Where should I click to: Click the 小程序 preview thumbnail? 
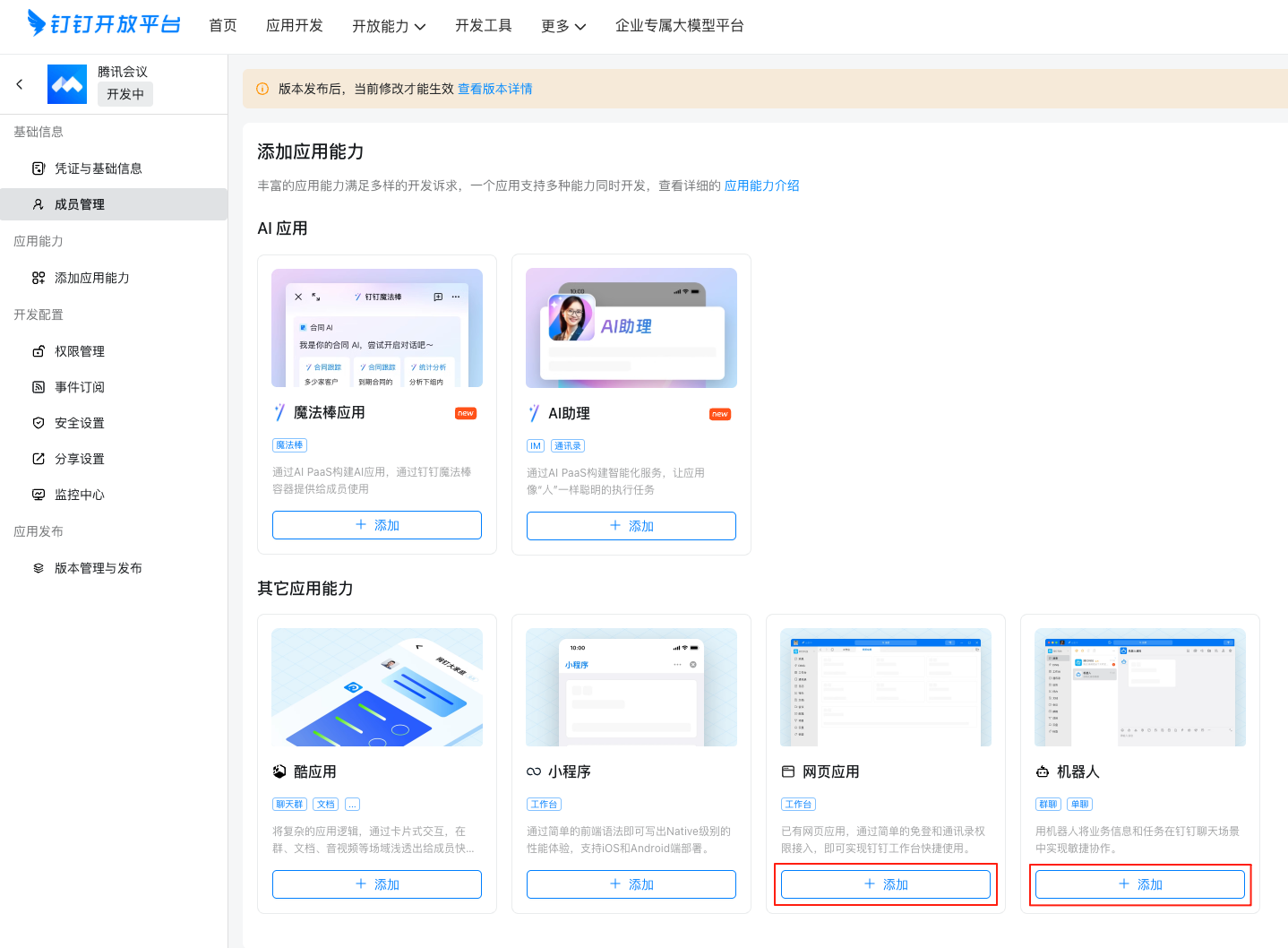coord(631,687)
